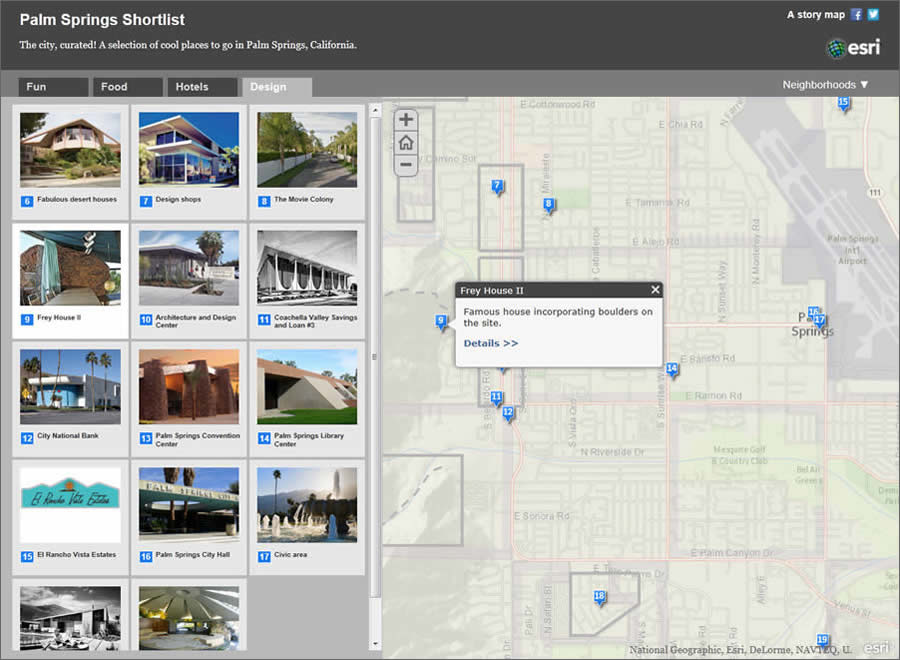Open the City National Bank thumbnail

(70, 386)
